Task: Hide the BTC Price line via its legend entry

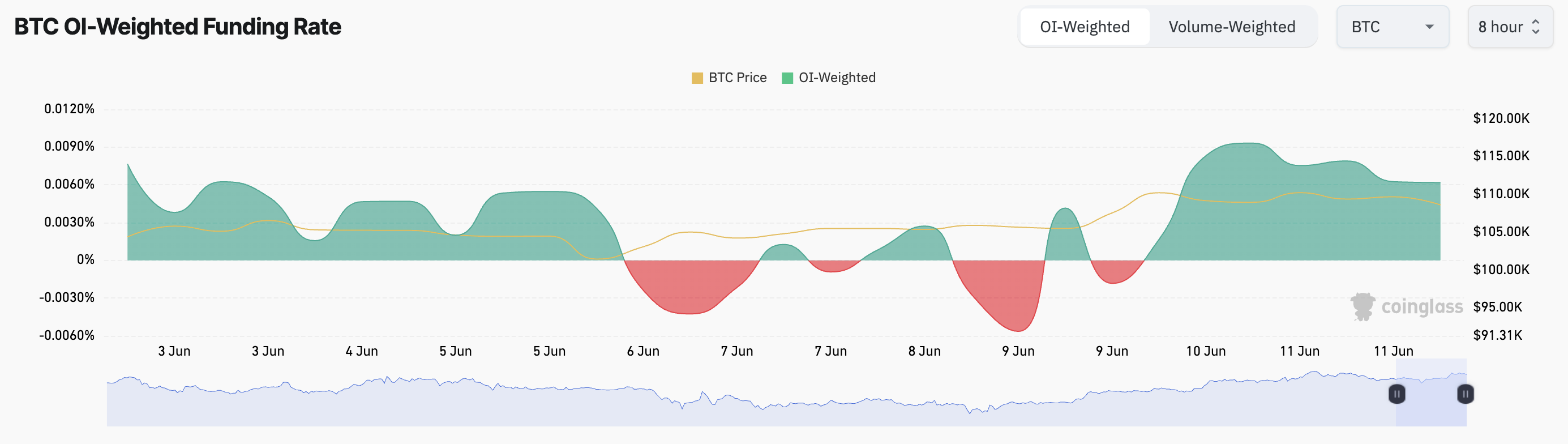Action: 737,78
